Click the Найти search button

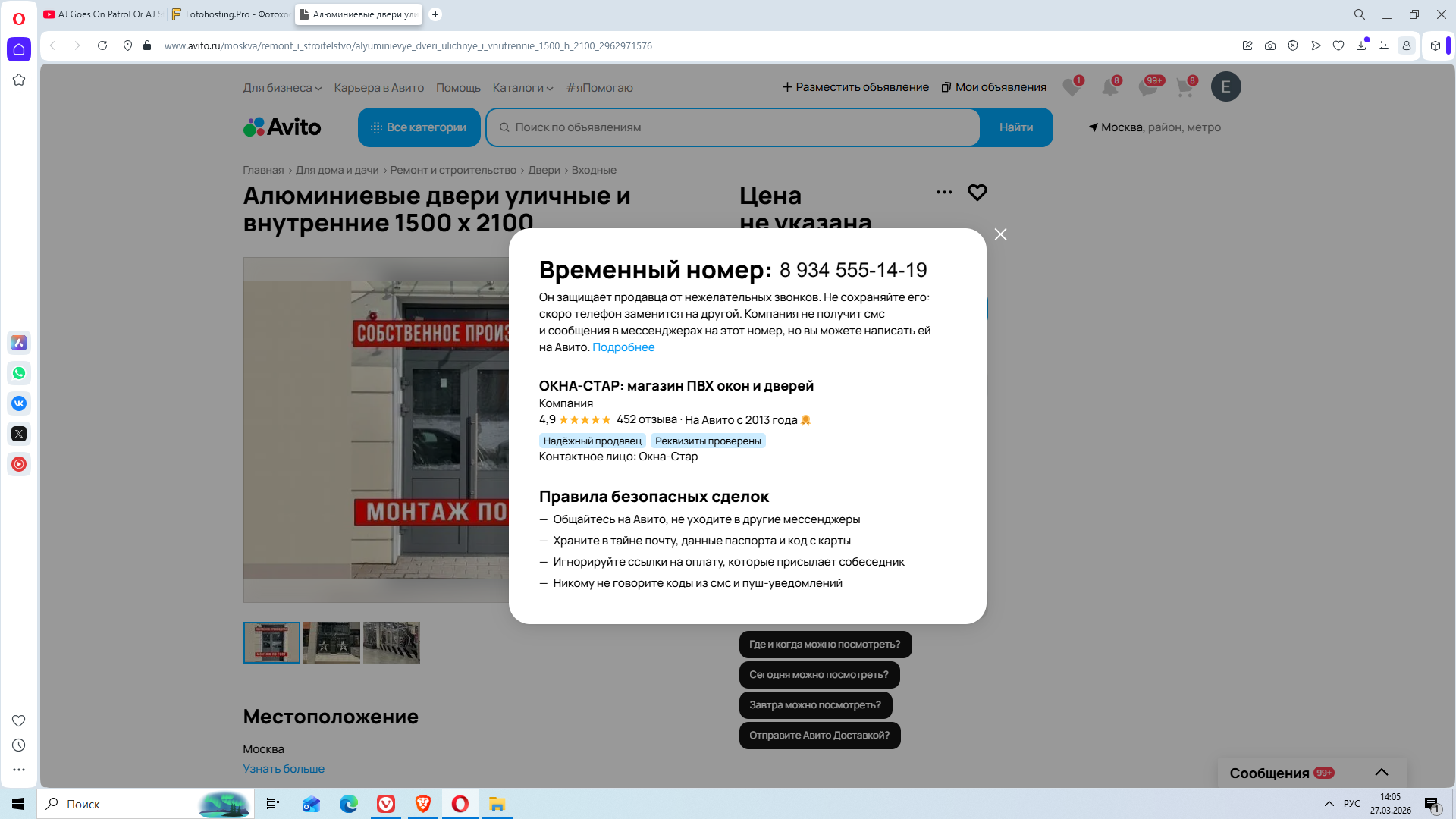click(x=1015, y=127)
